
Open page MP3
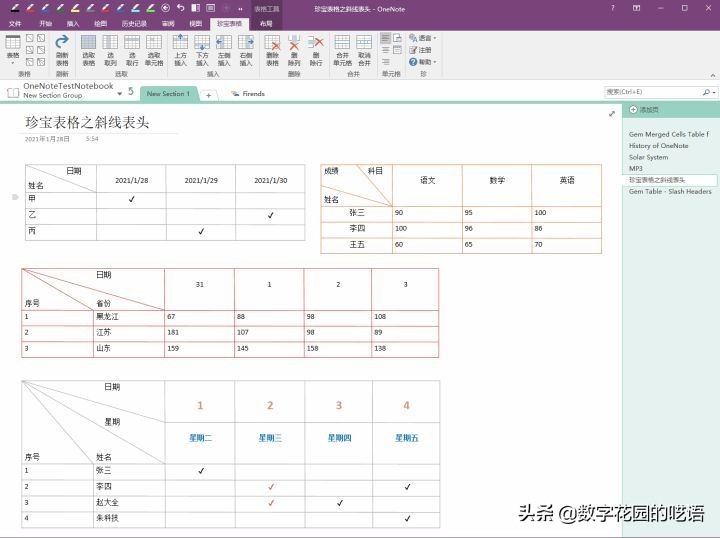(x=636, y=168)
